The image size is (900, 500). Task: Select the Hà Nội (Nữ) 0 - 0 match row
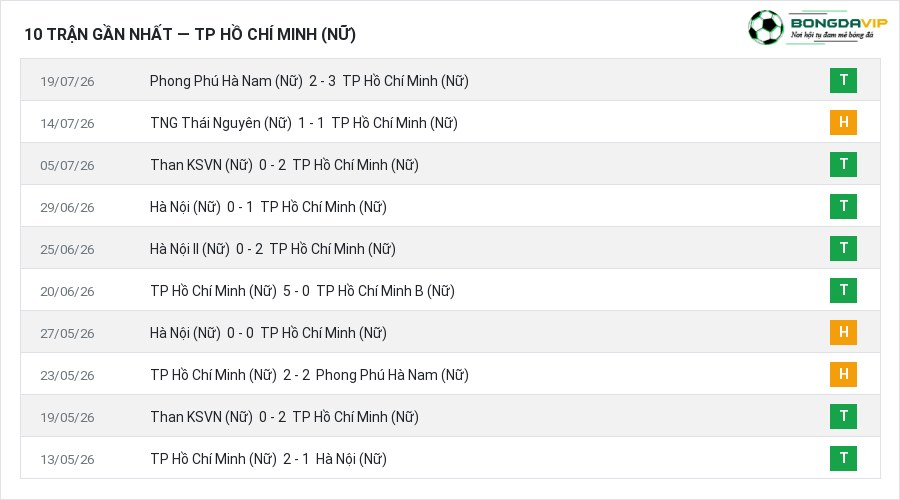(x=450, y=332)
